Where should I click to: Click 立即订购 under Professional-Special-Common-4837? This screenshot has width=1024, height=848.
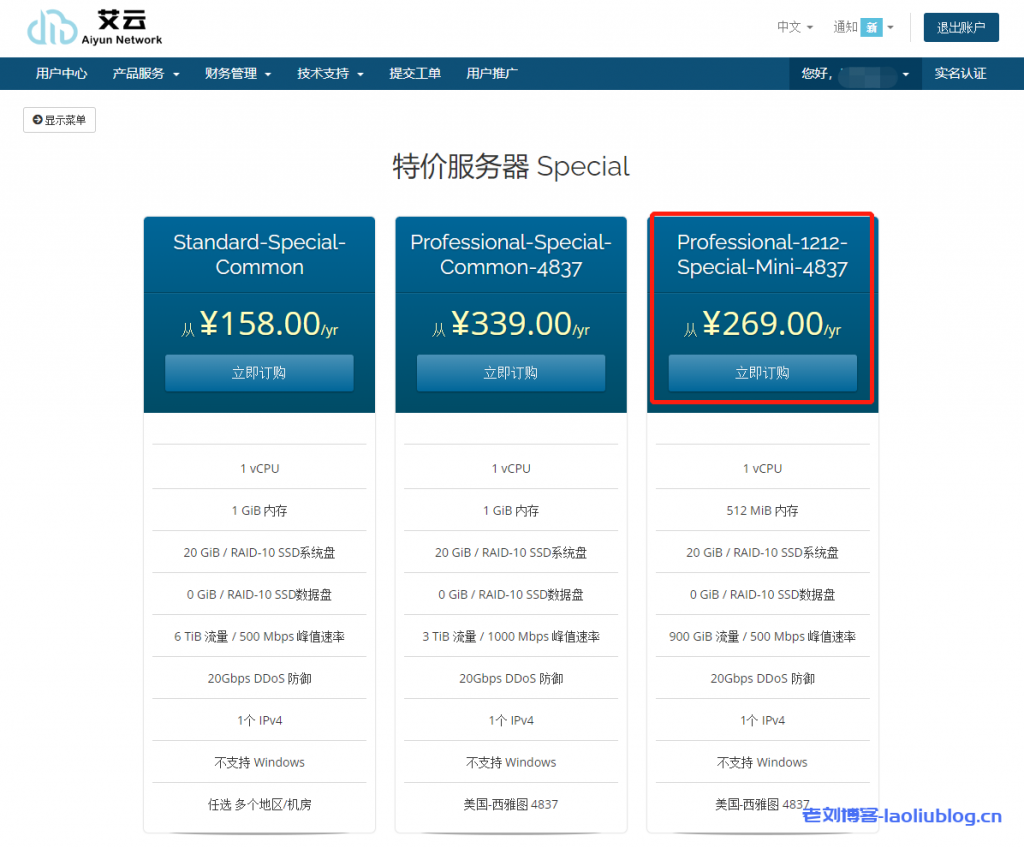511,372
